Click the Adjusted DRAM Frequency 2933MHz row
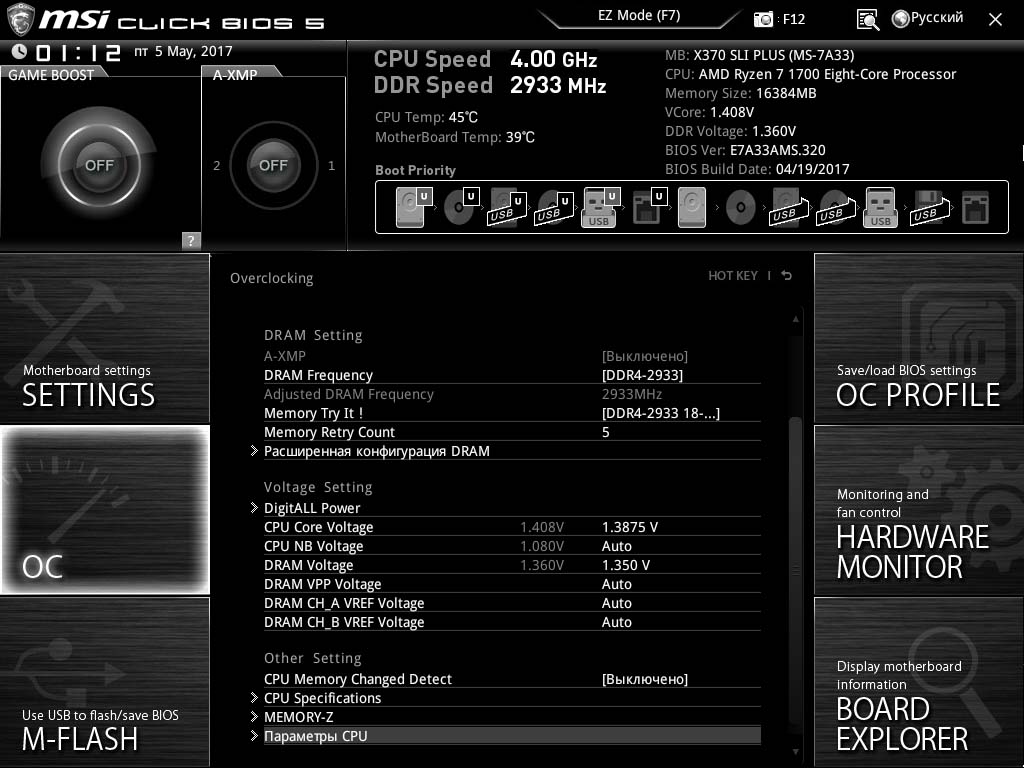Image resolution: width=1024 pixels, height=768 pixels. click(512, 394)
